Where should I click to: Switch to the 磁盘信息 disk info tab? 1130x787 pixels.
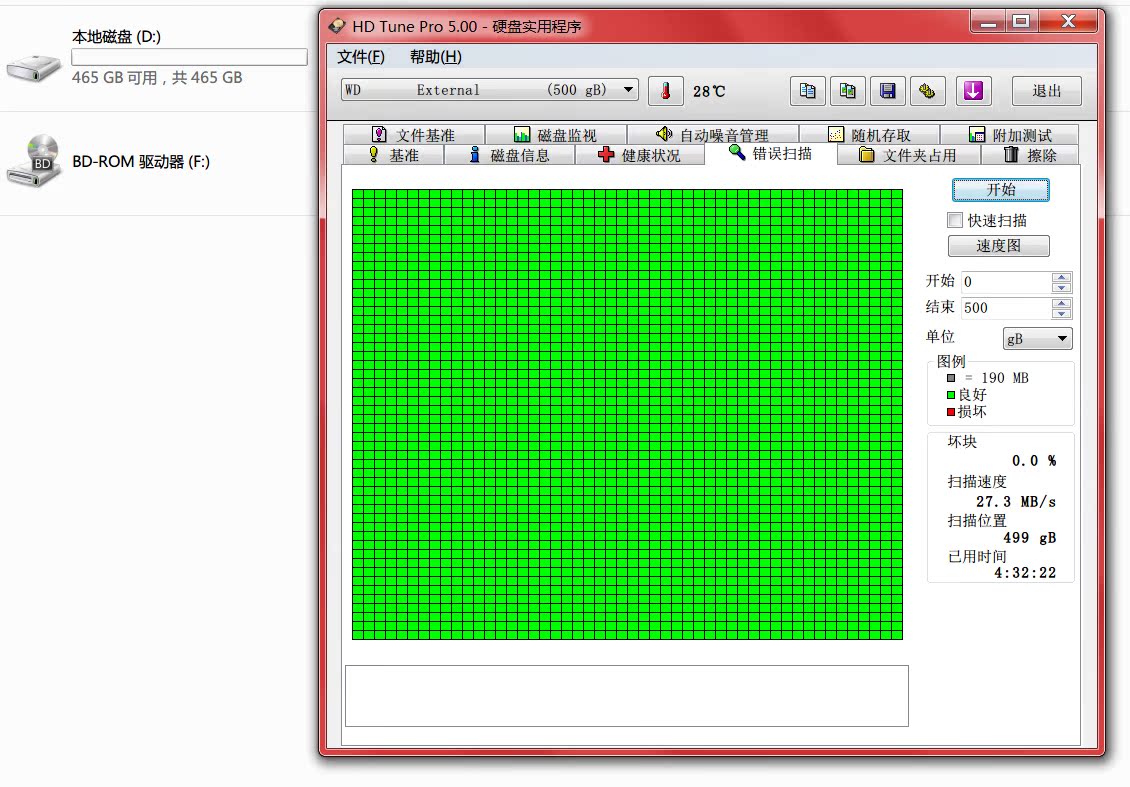tap(509, 155)
